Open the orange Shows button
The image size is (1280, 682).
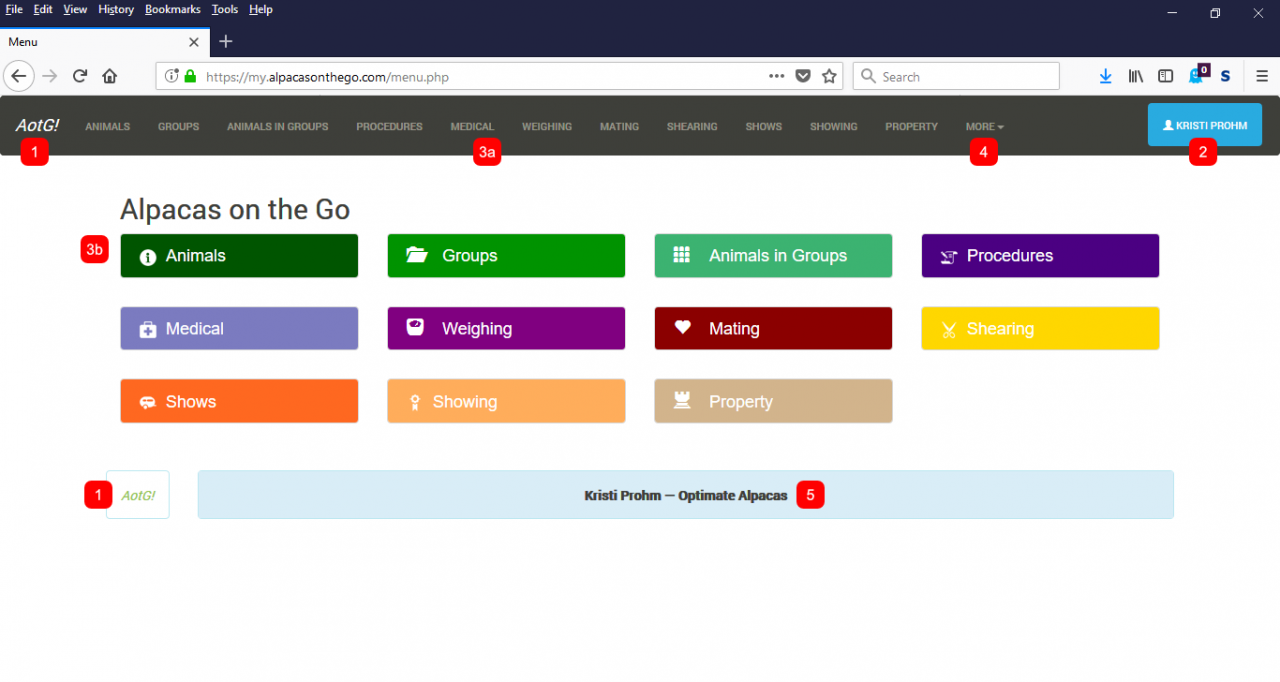point(239,402)
